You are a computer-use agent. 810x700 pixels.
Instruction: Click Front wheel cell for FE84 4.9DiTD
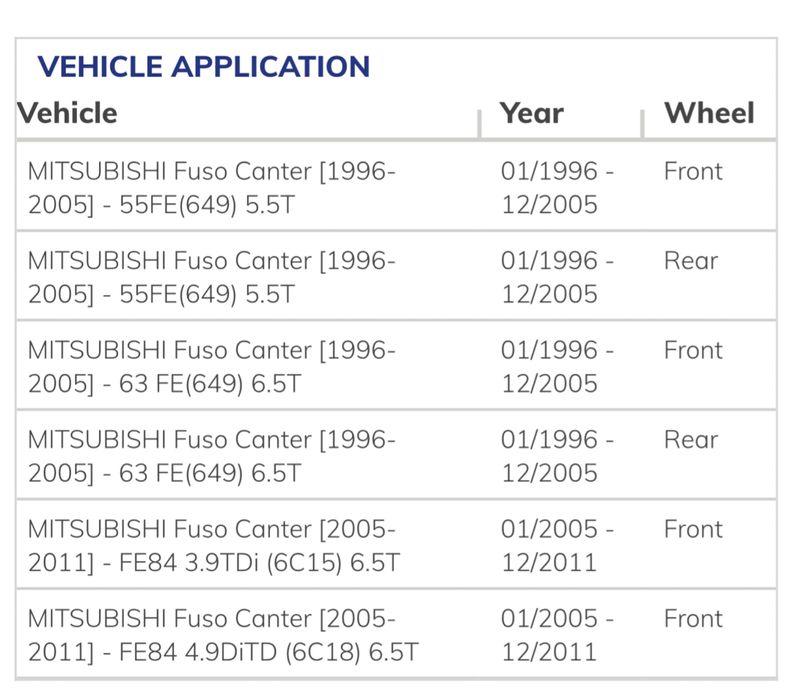(x=692, y=619)
